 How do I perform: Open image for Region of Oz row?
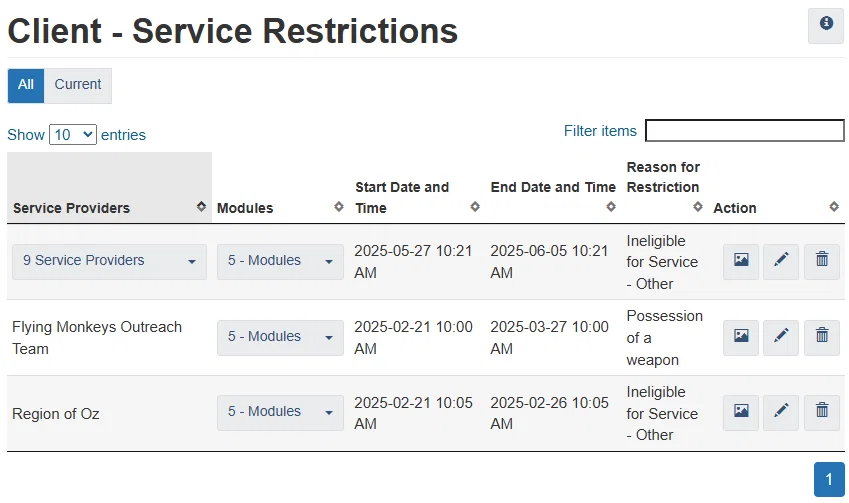[x=741, y=412]
